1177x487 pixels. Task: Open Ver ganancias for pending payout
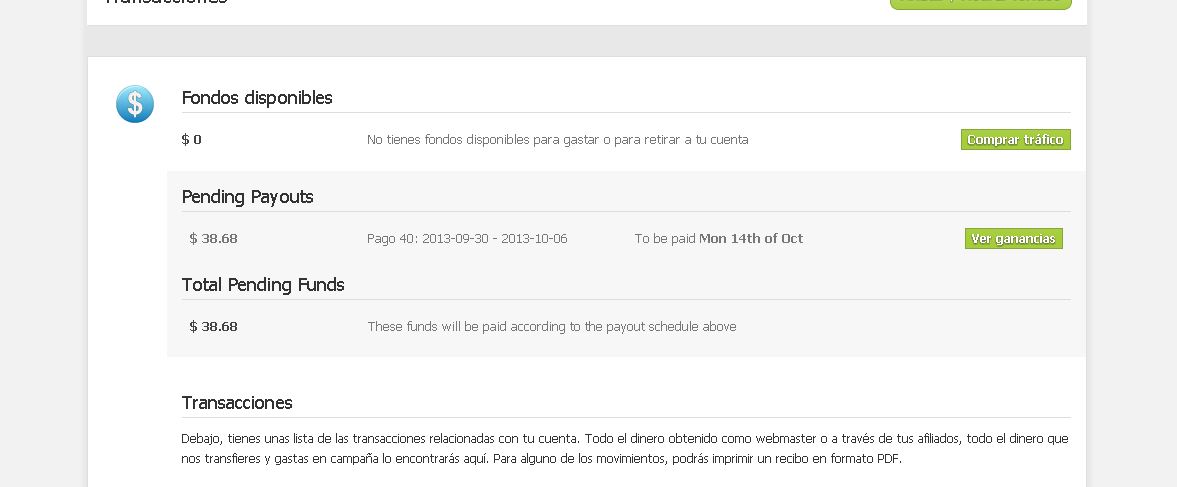[x=1013, y=239]
